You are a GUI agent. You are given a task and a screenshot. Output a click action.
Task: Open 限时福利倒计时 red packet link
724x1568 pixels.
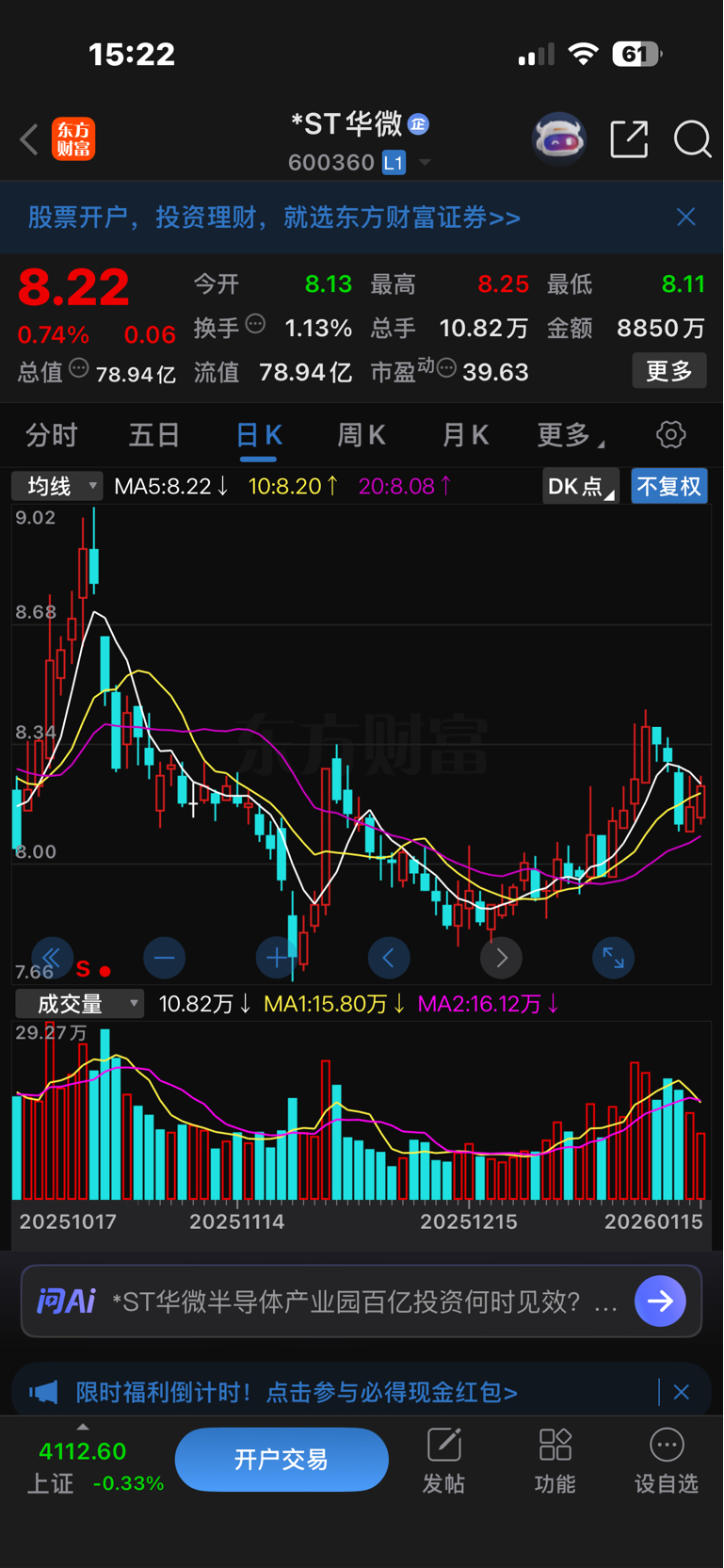click(x=297, y=1392)
